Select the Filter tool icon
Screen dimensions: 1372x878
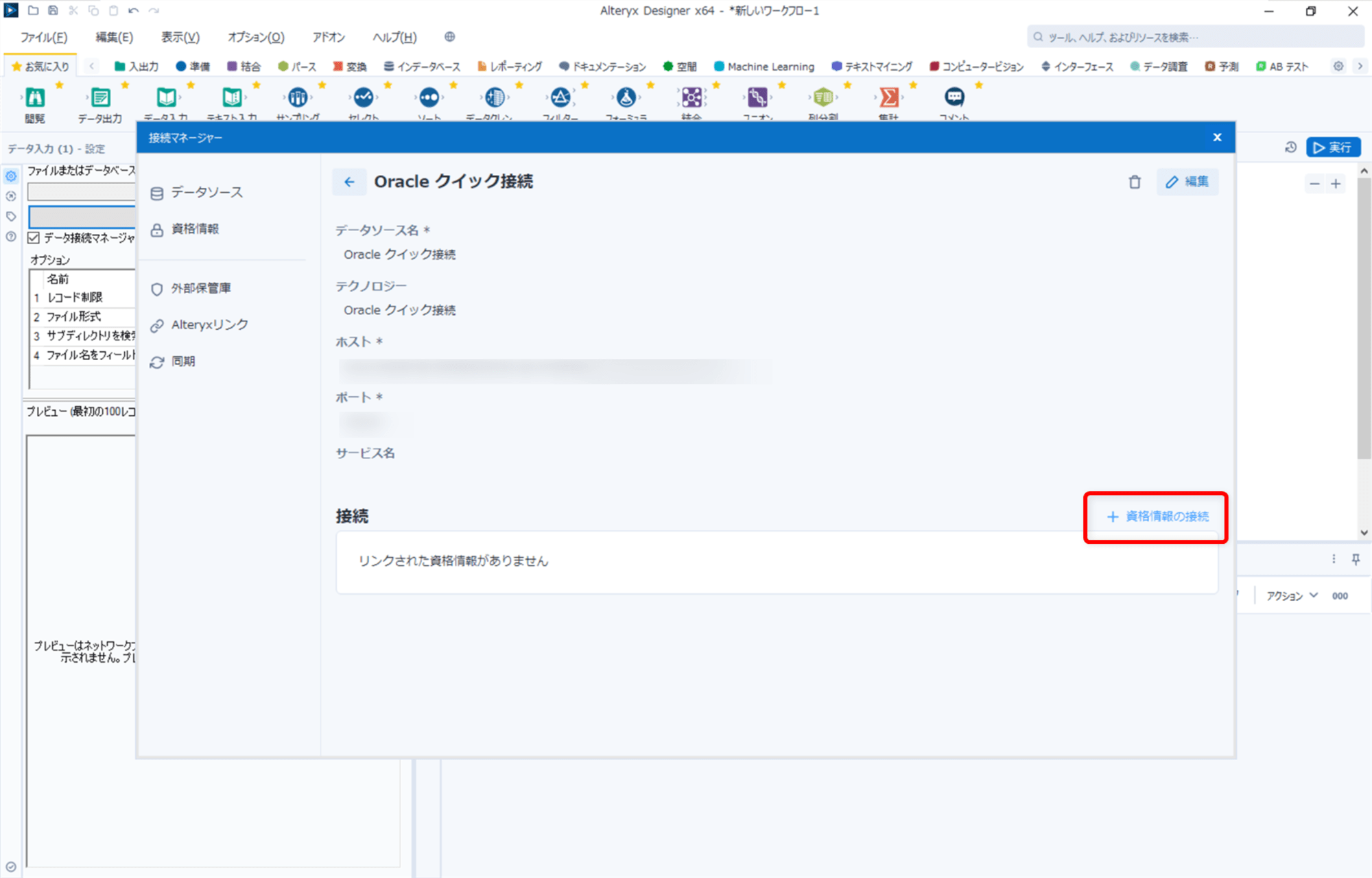[560, 98]
